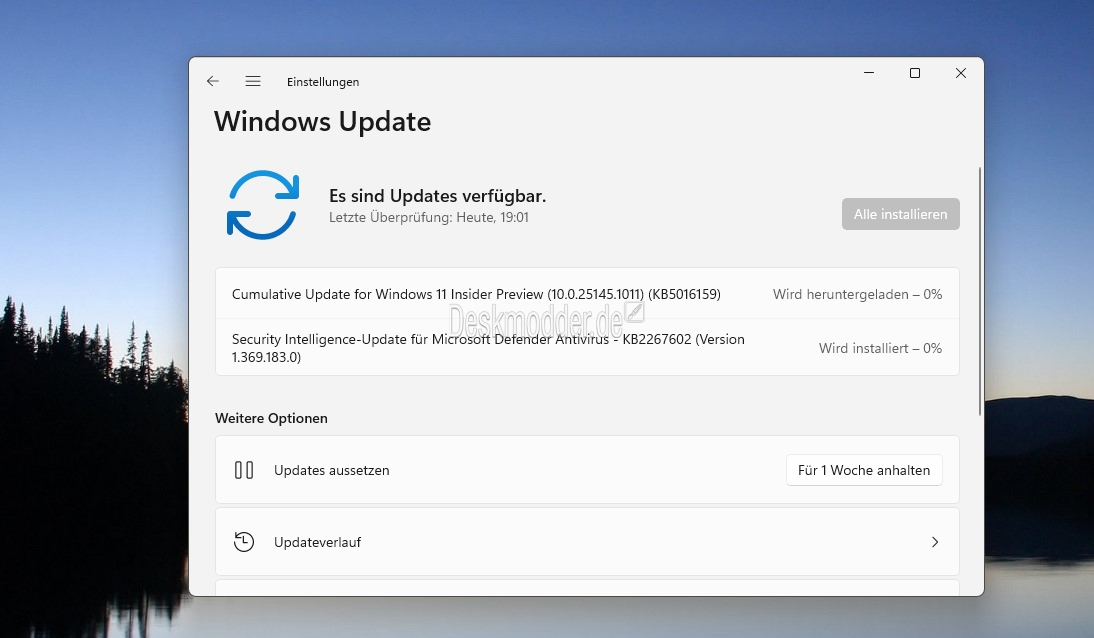The width and height of the screenshot is (1094, 638).
Task: Click Letzte Überprüfung: Heute, 19:01 text
Action: [428, 217]
